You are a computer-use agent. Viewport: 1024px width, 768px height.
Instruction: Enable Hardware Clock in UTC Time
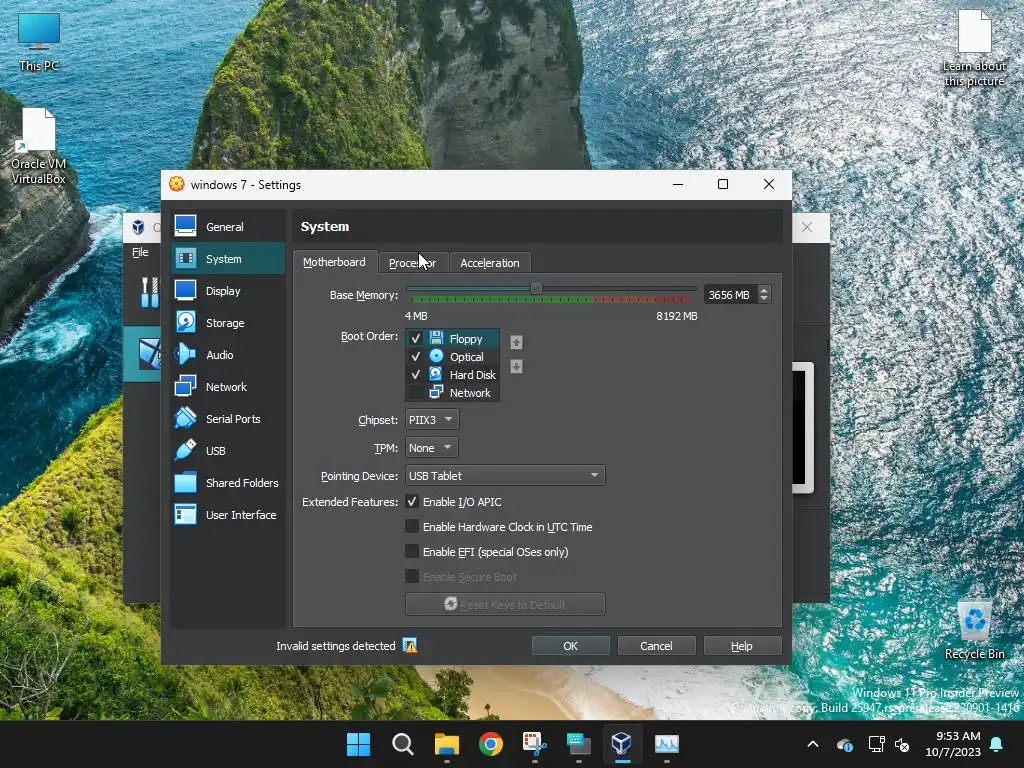(411, 526)
